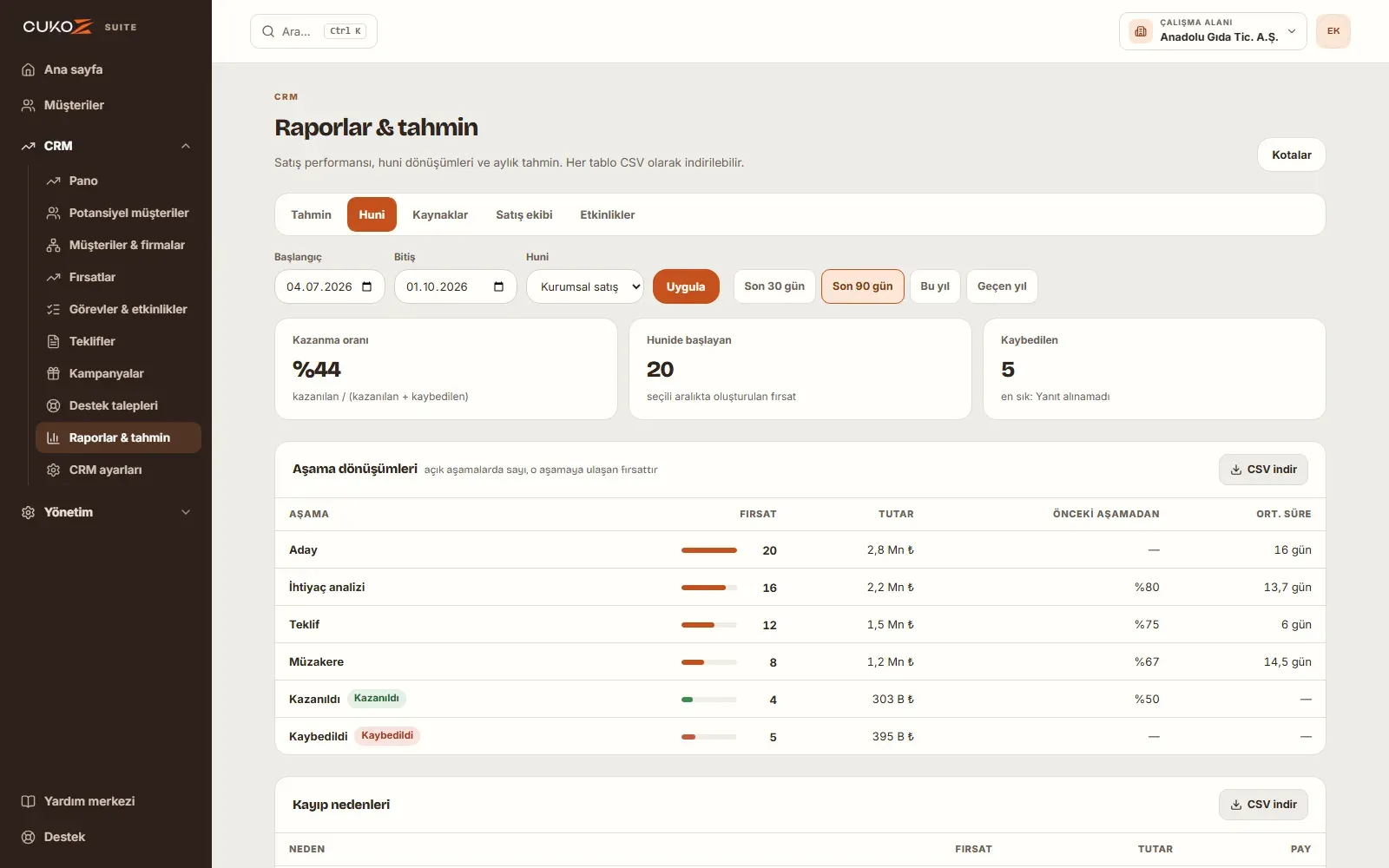This screenshot has height=868, width=1389.
Task: Click the Potansiyel müşteriler icon
Action: (x=53, y=213)
